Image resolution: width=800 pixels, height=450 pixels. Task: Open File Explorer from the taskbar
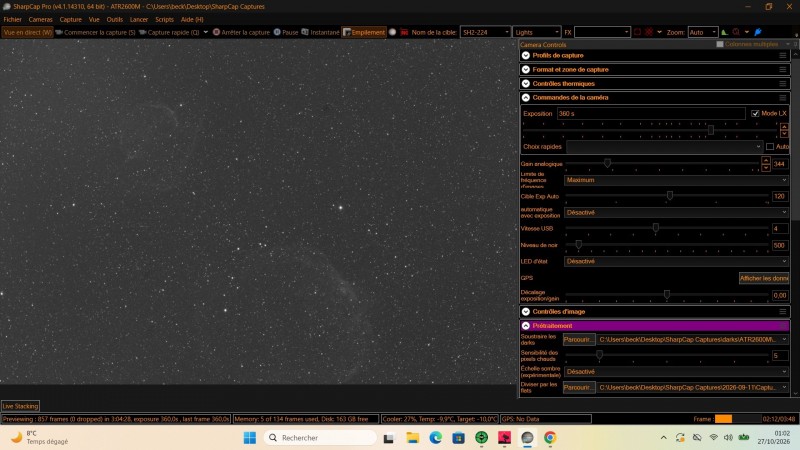tap(412, 438)
